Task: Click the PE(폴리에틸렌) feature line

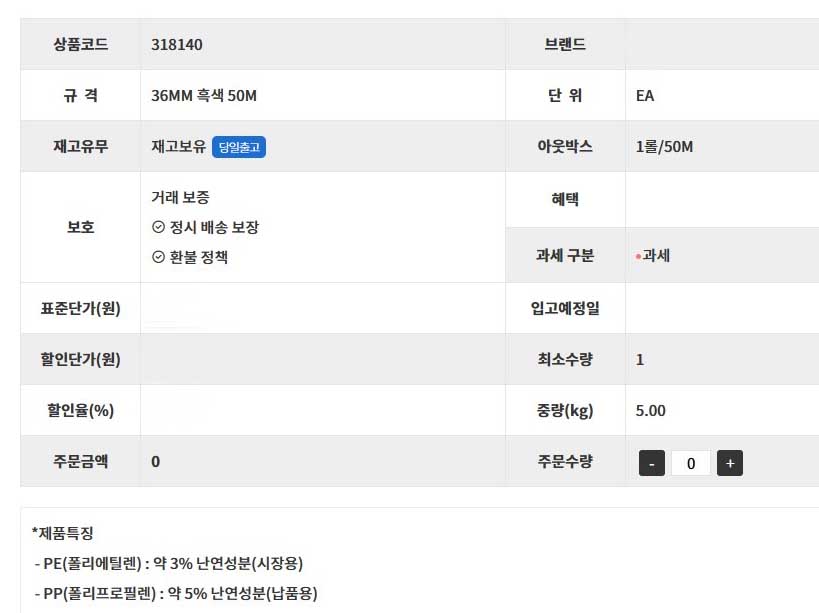Action: (x=169, y=563)
